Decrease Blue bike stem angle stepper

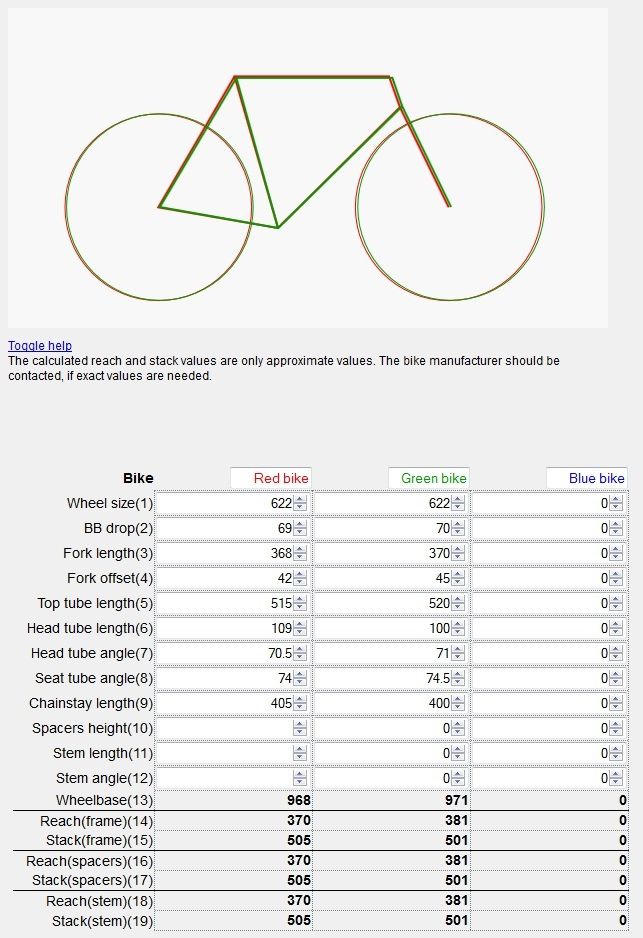click(x=616, y=782)
